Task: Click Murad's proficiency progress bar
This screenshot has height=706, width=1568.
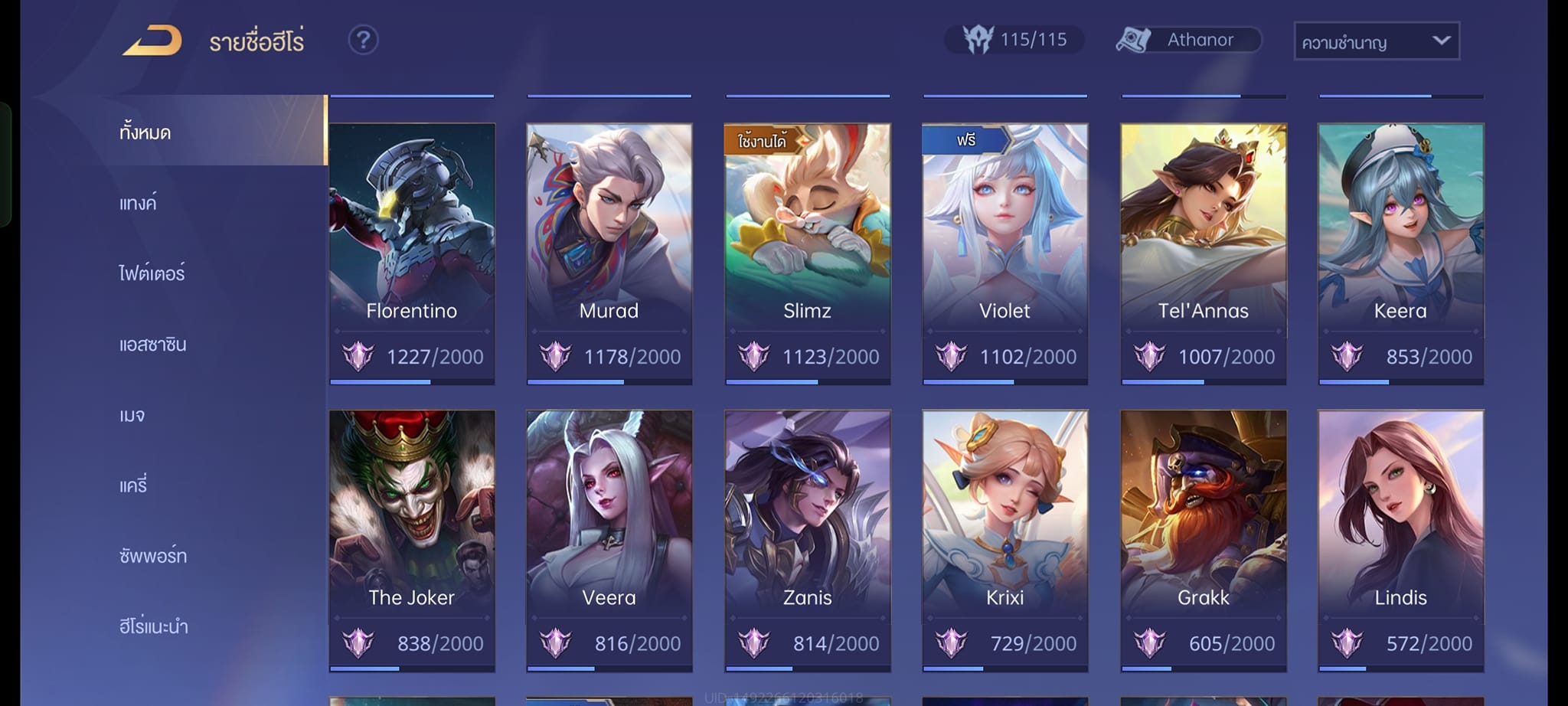Action: pyautogui.click(x=609, y=381)
